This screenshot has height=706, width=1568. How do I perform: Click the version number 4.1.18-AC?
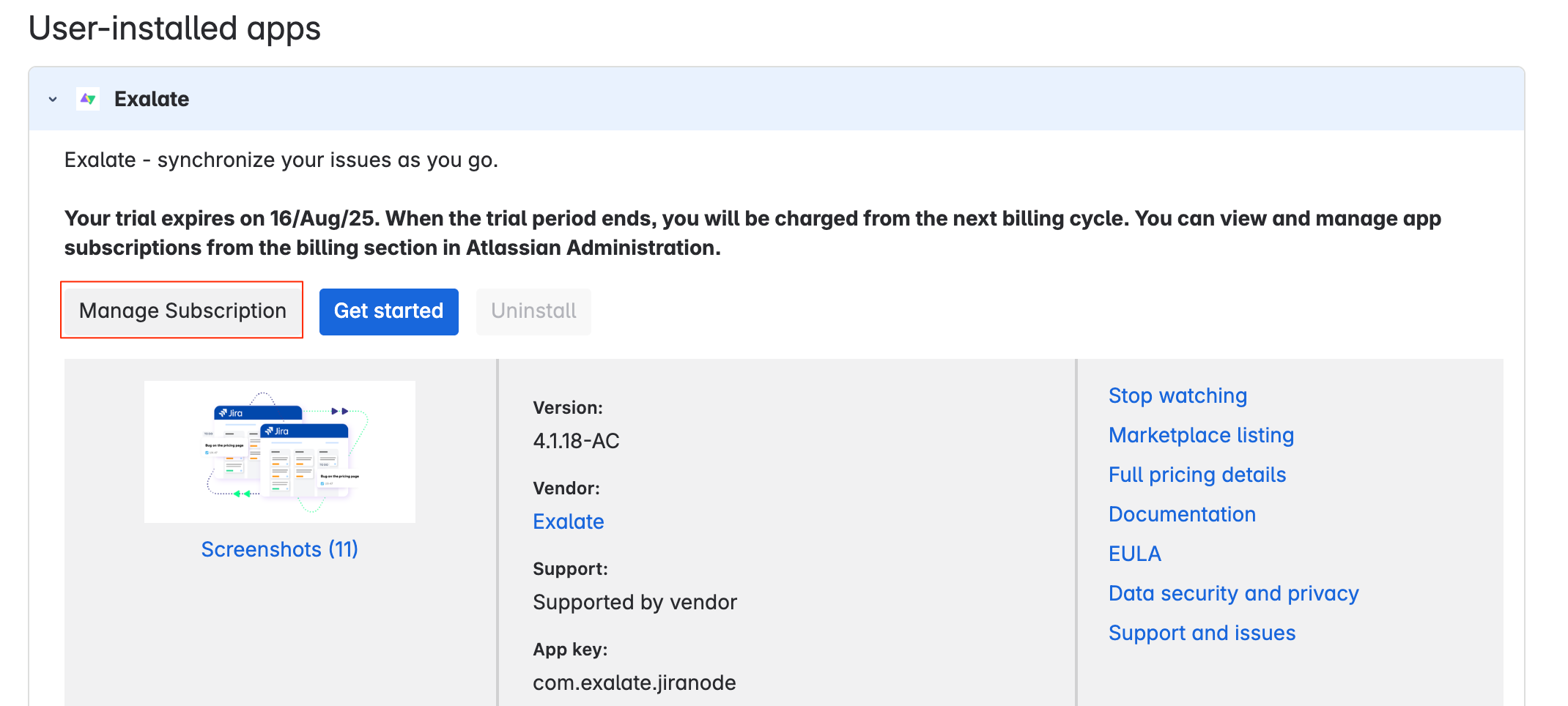[x=577, y=441]
